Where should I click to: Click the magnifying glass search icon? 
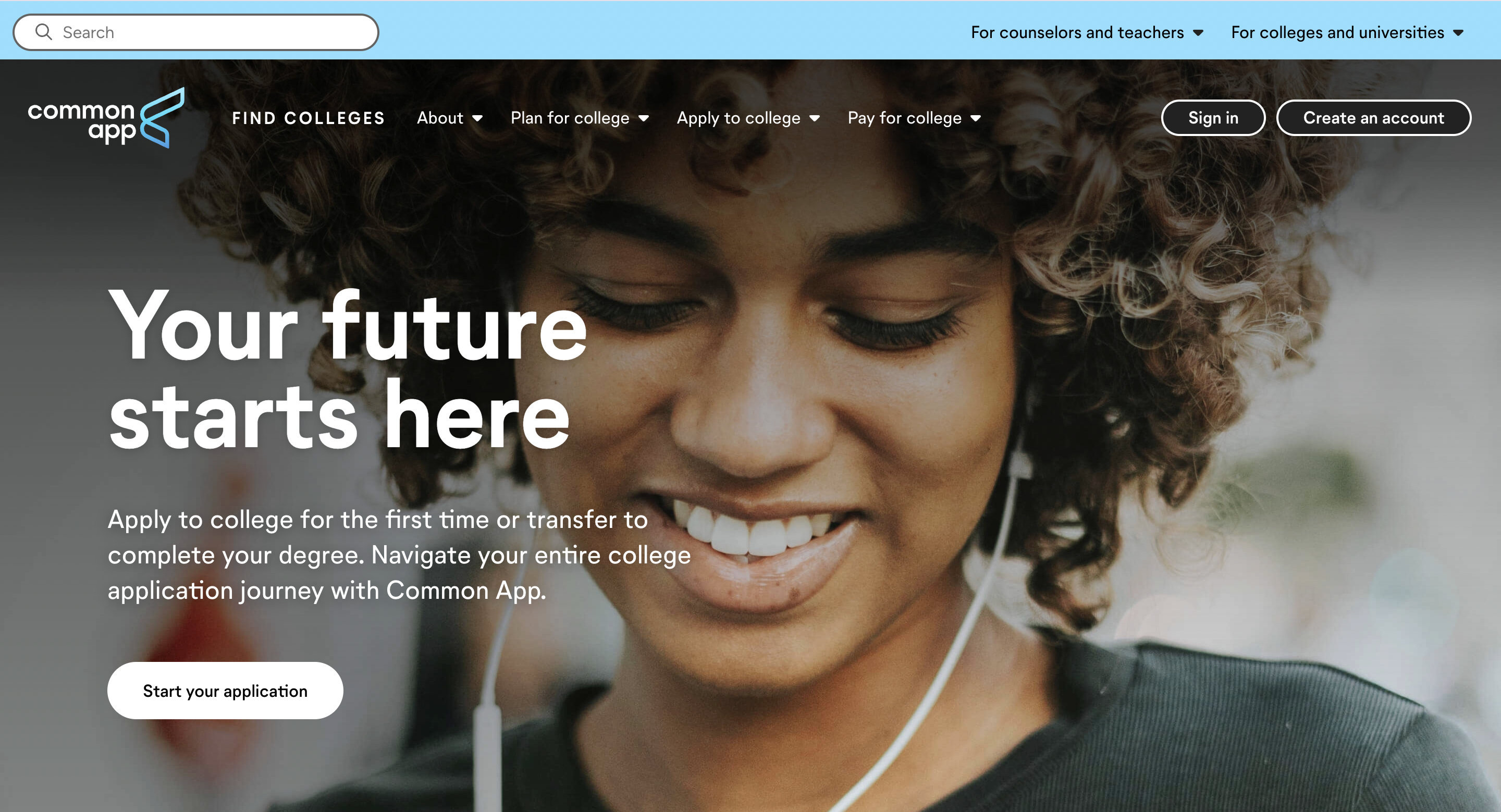pyautogui.click(x=44, y=32)
